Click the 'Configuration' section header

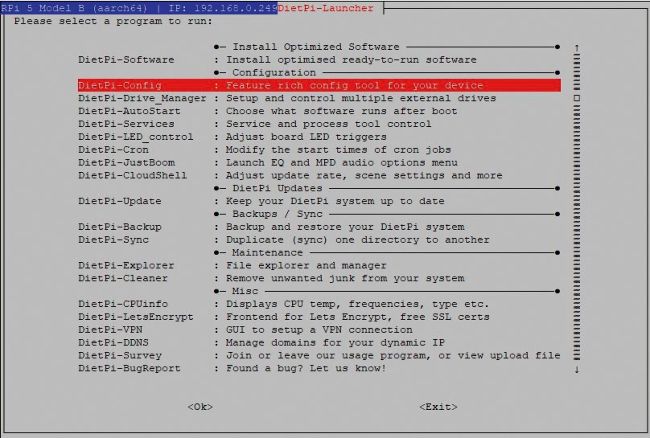(x=274, y=73)
